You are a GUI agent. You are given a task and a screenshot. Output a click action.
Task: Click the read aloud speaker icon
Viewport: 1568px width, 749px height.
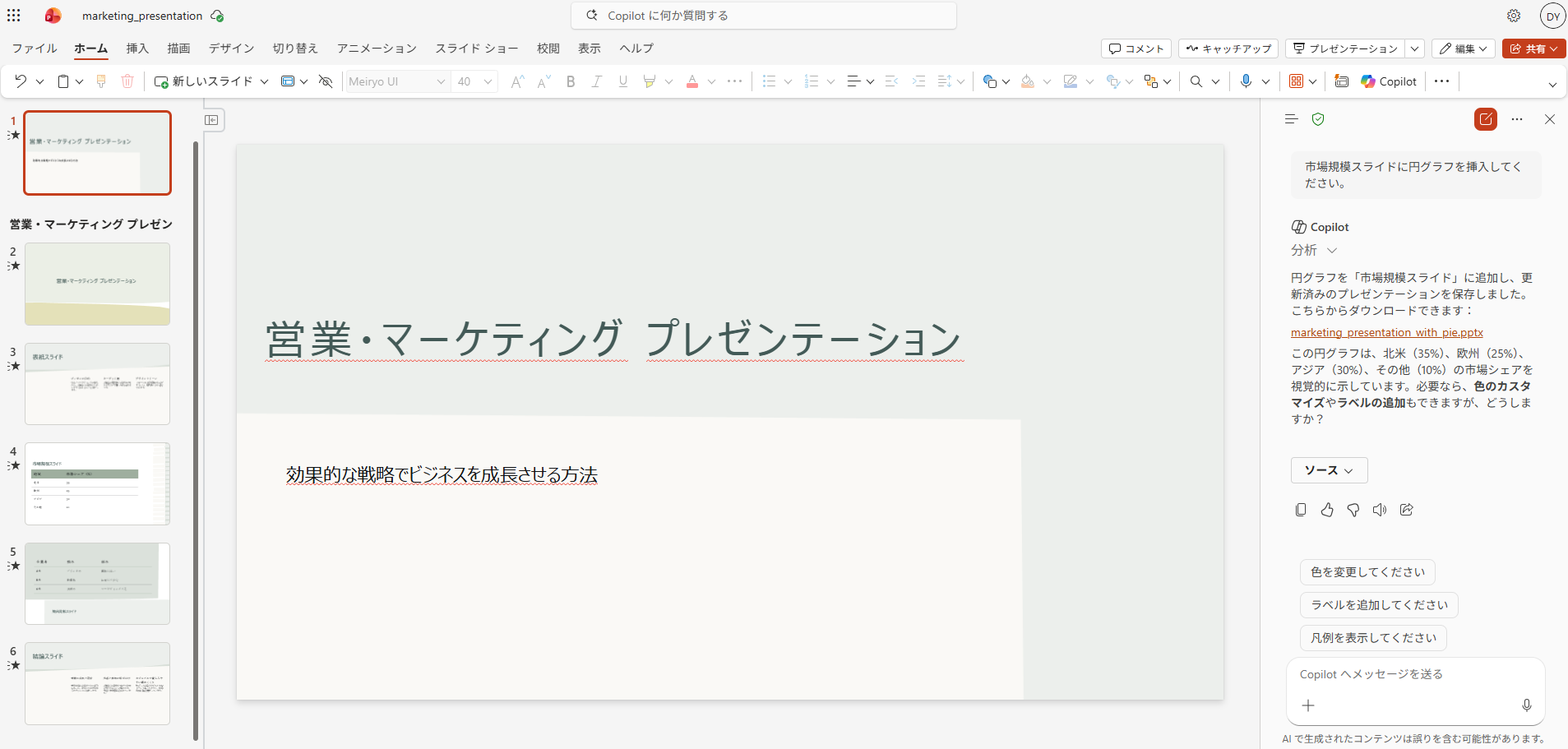(x=1380, y=510)
